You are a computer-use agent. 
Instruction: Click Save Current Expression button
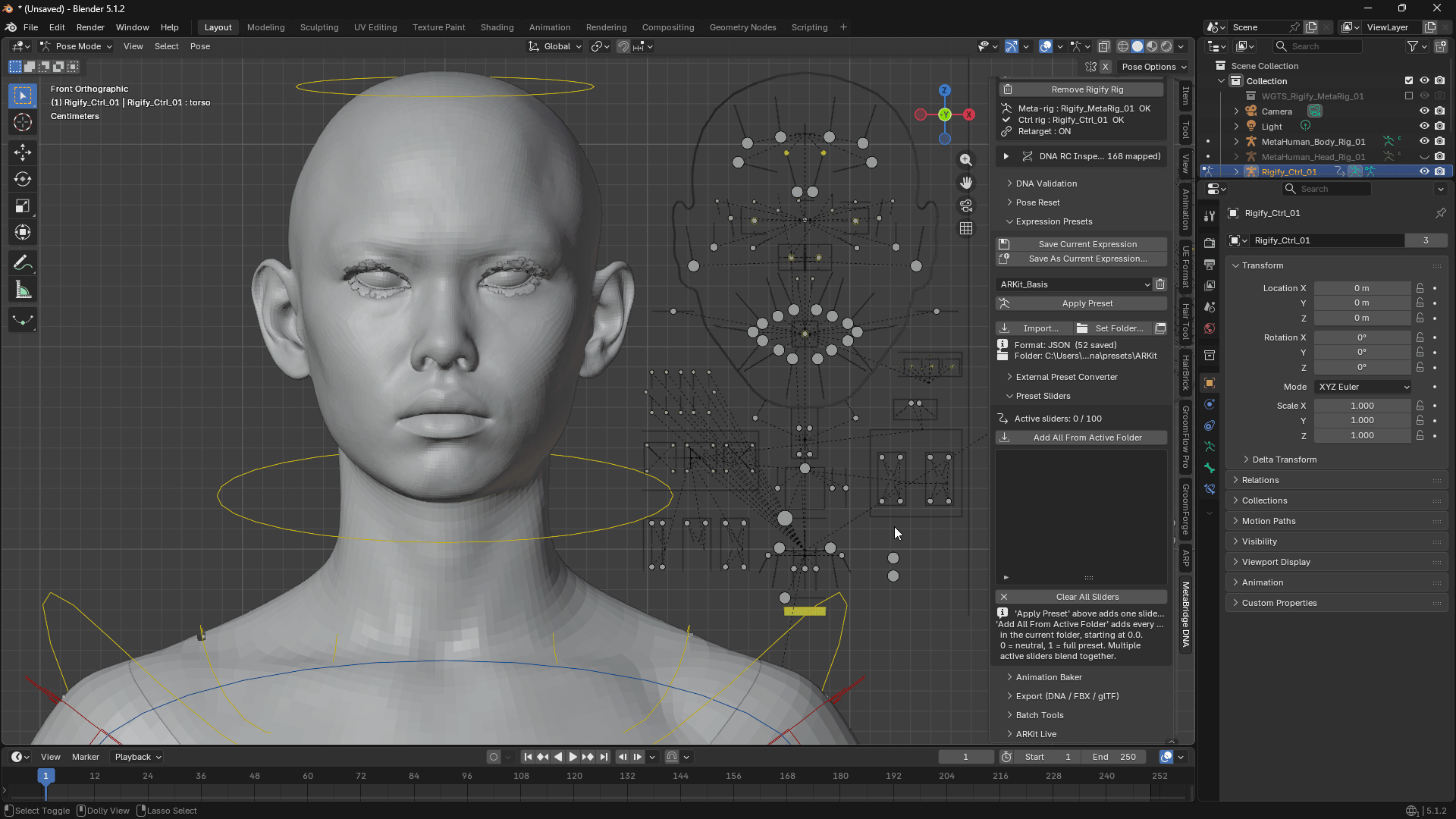tap(1081, 244)
